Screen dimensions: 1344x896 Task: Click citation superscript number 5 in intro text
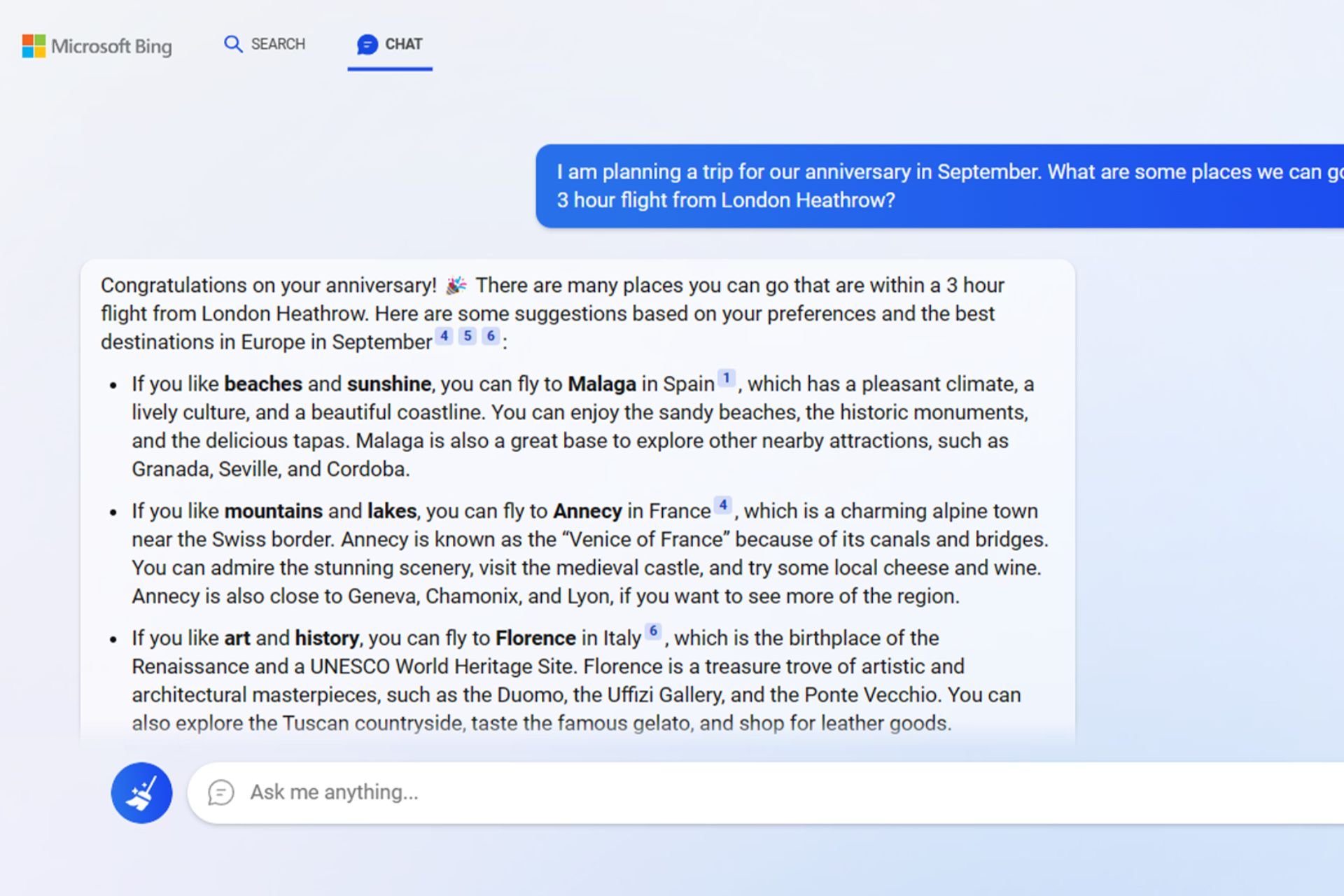point(467,337)
